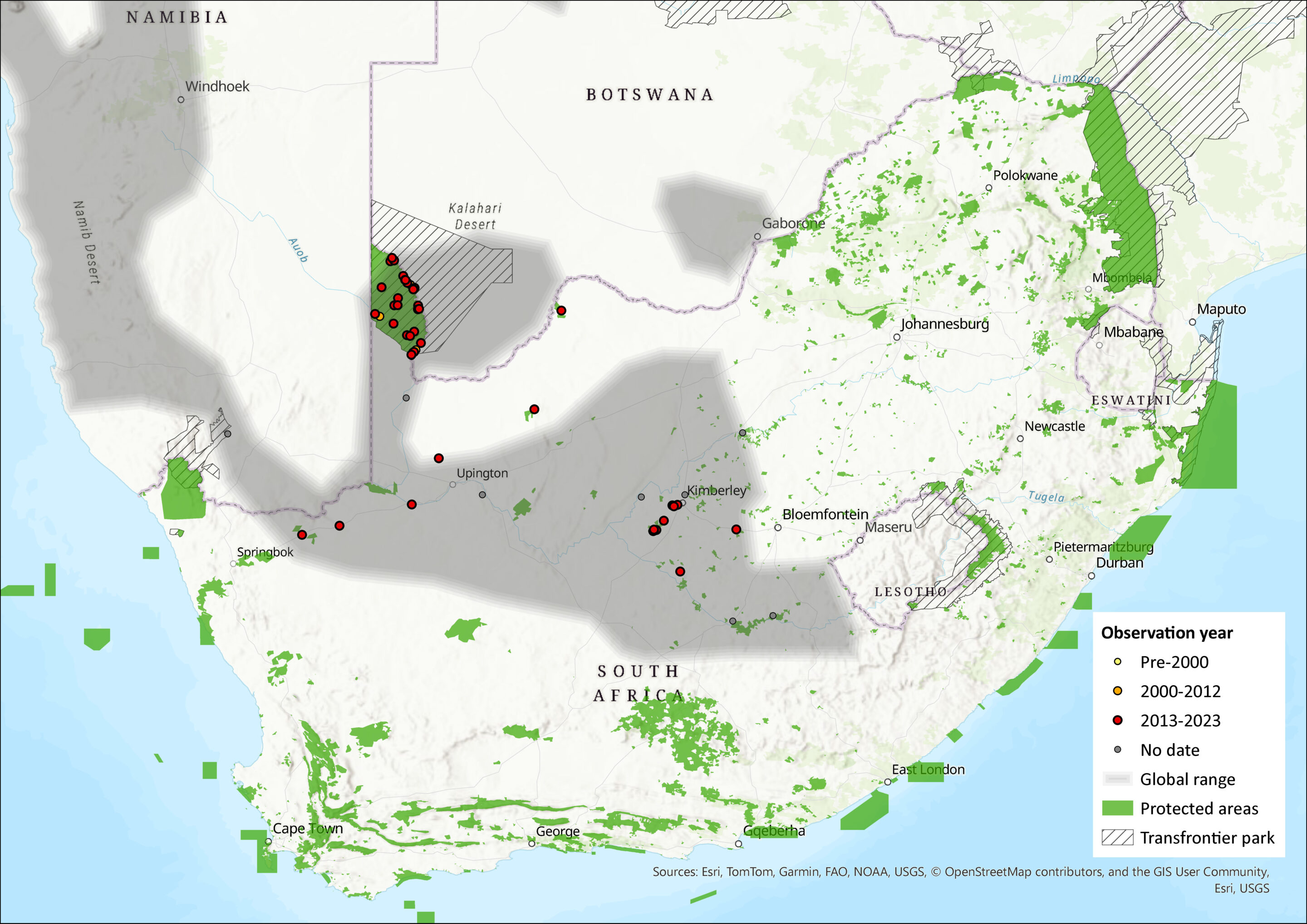Click the Maputo city marker circle
The width and height of the screenshot is (1307, 924).
coord(1193,322)
